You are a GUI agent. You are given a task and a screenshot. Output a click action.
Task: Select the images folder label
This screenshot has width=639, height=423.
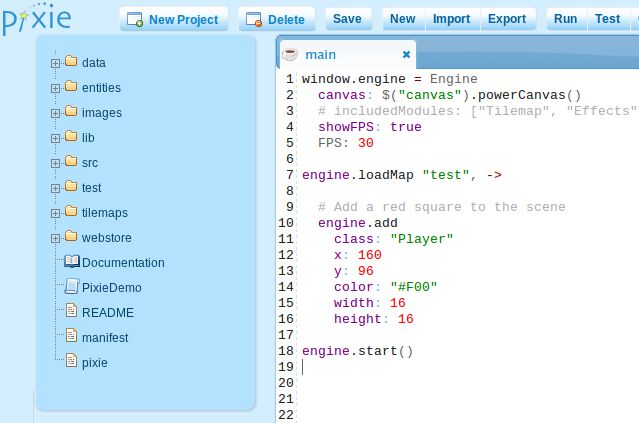point(102,113)
